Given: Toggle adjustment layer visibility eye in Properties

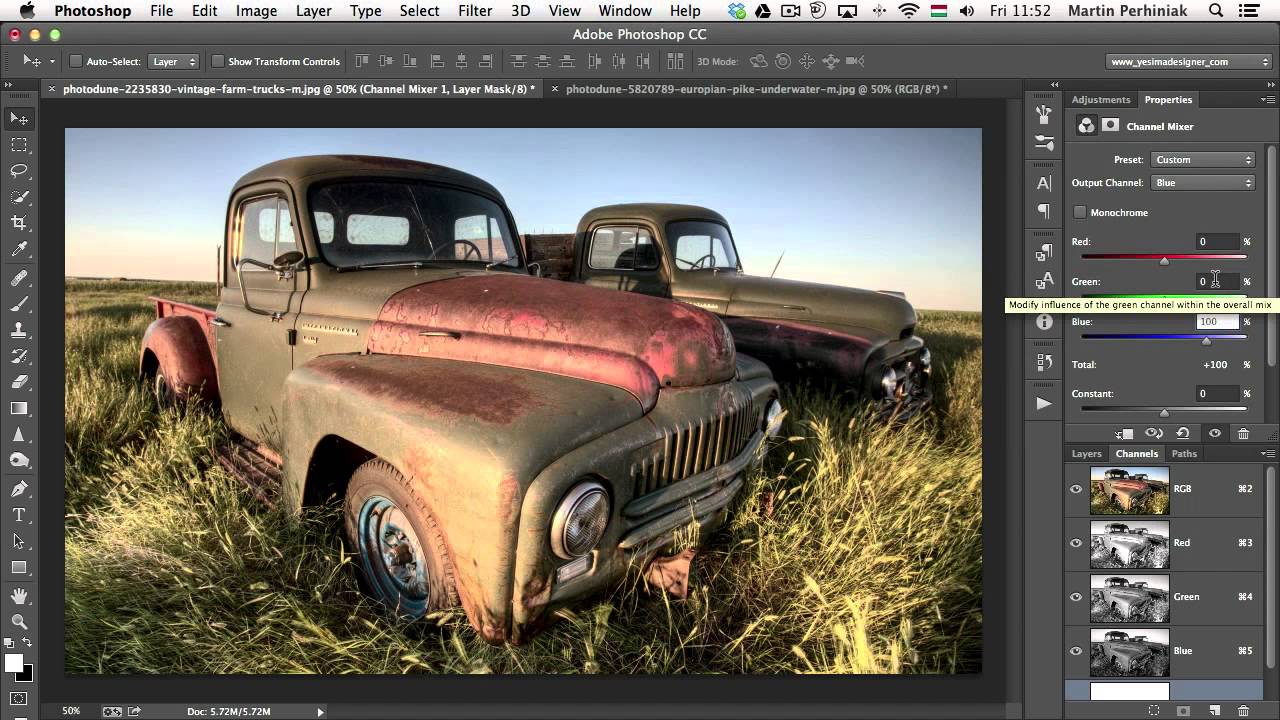Looking at the screenshot, I should [x=1214, y=433].
